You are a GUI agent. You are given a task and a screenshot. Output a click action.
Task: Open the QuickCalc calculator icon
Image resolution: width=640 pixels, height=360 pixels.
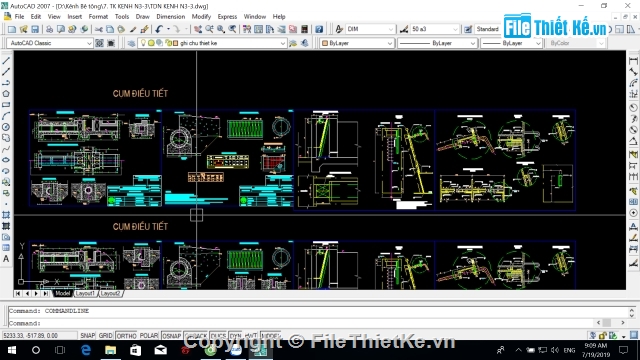pyautogui.click(x=304, y=29)
